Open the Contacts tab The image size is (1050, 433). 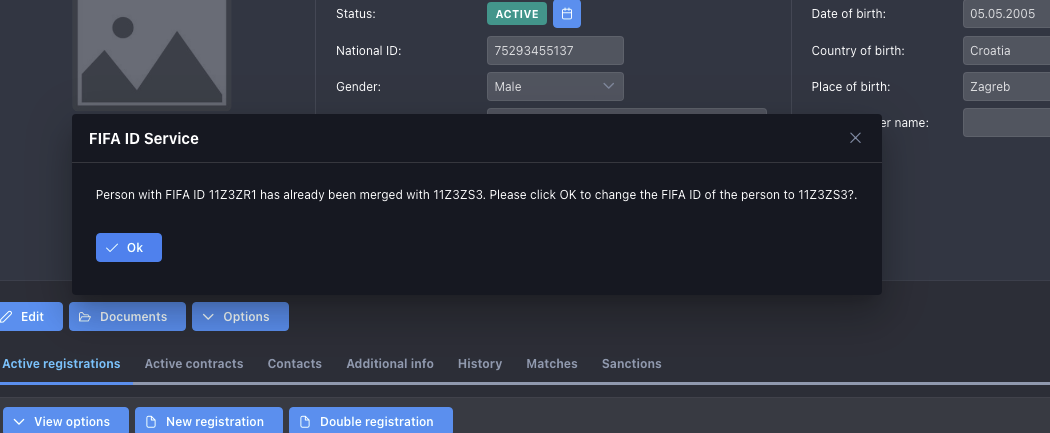295,364
